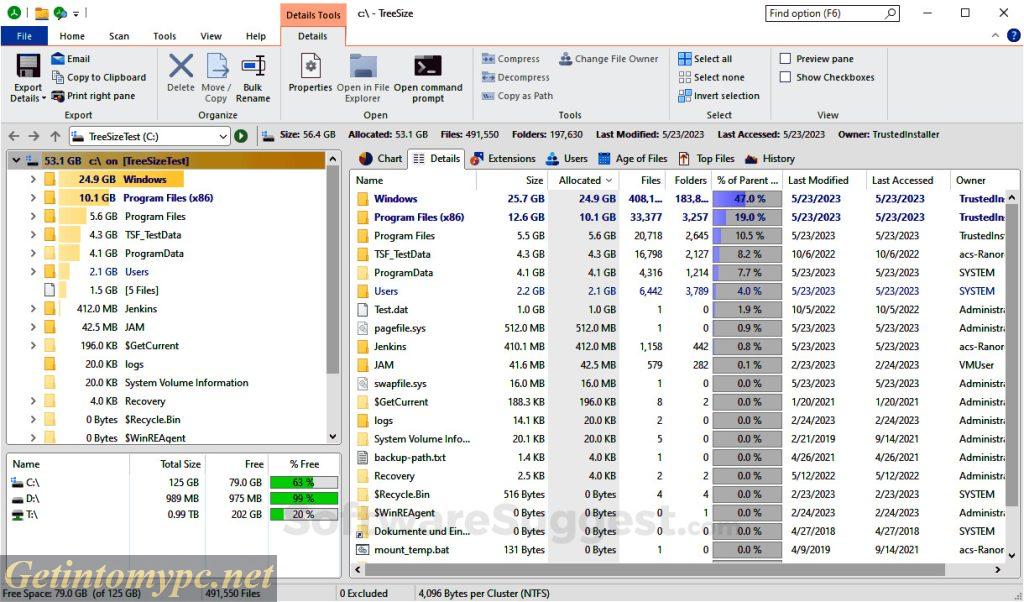Click the green Start scan button

point(242,136)
